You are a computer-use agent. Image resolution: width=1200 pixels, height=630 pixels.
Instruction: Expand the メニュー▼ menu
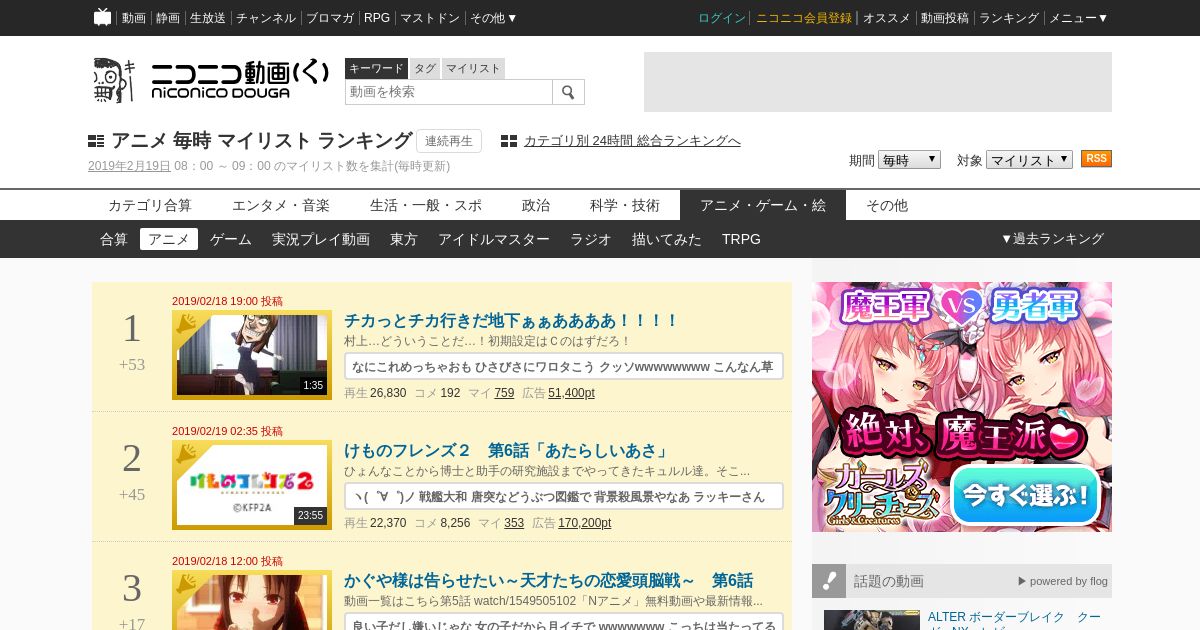coord(1078,18)
